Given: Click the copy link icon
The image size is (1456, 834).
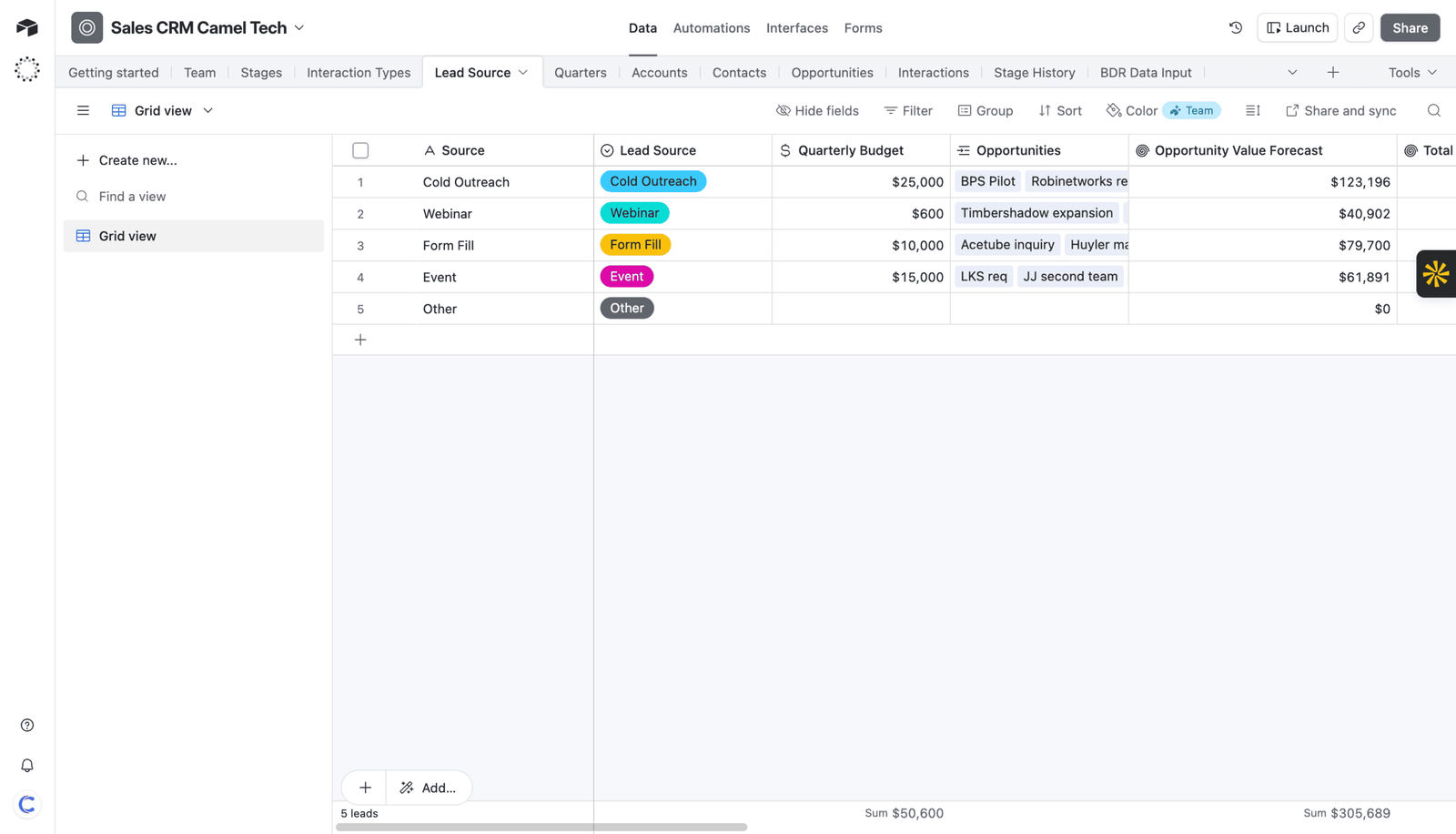Looking at the screenshot, I should click(1359, 27).
